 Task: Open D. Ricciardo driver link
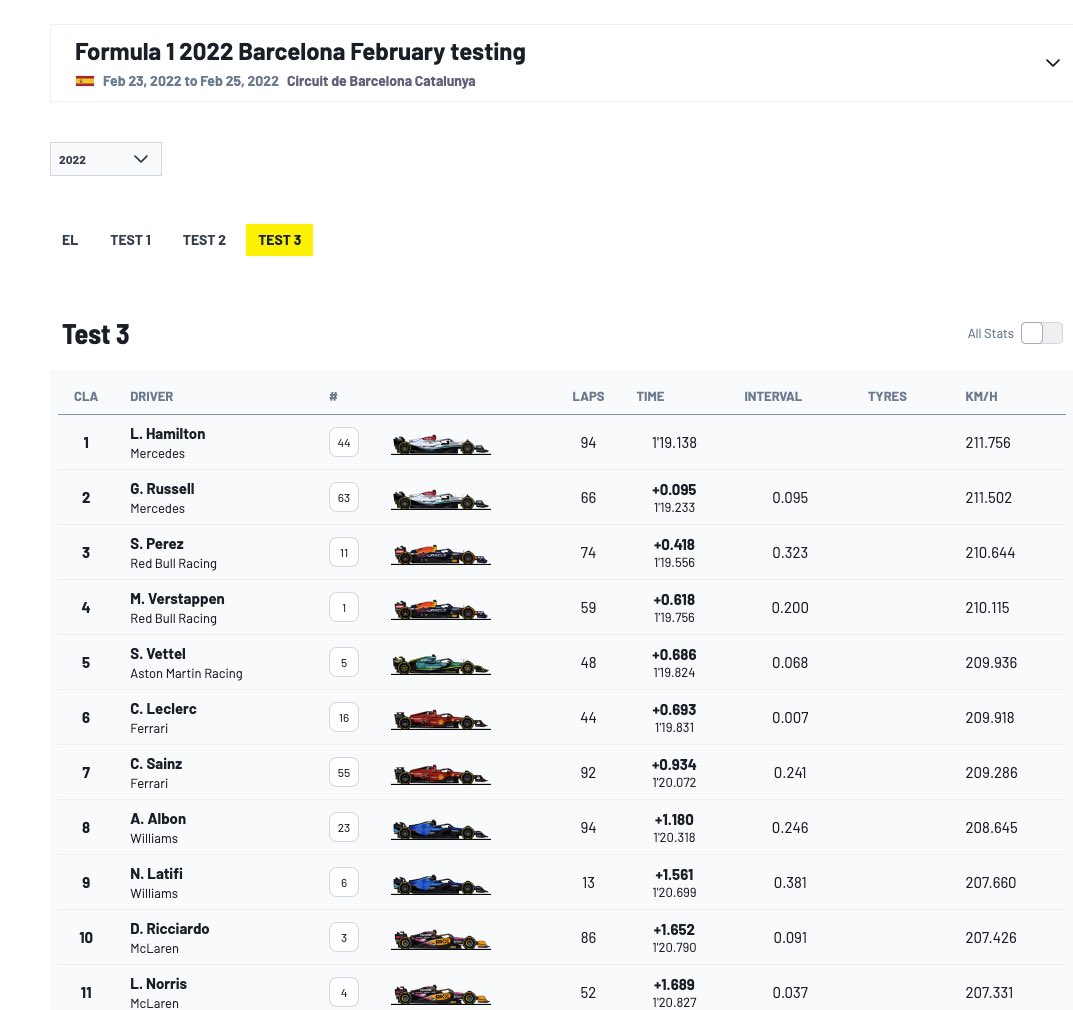click(x=170, y=929)
